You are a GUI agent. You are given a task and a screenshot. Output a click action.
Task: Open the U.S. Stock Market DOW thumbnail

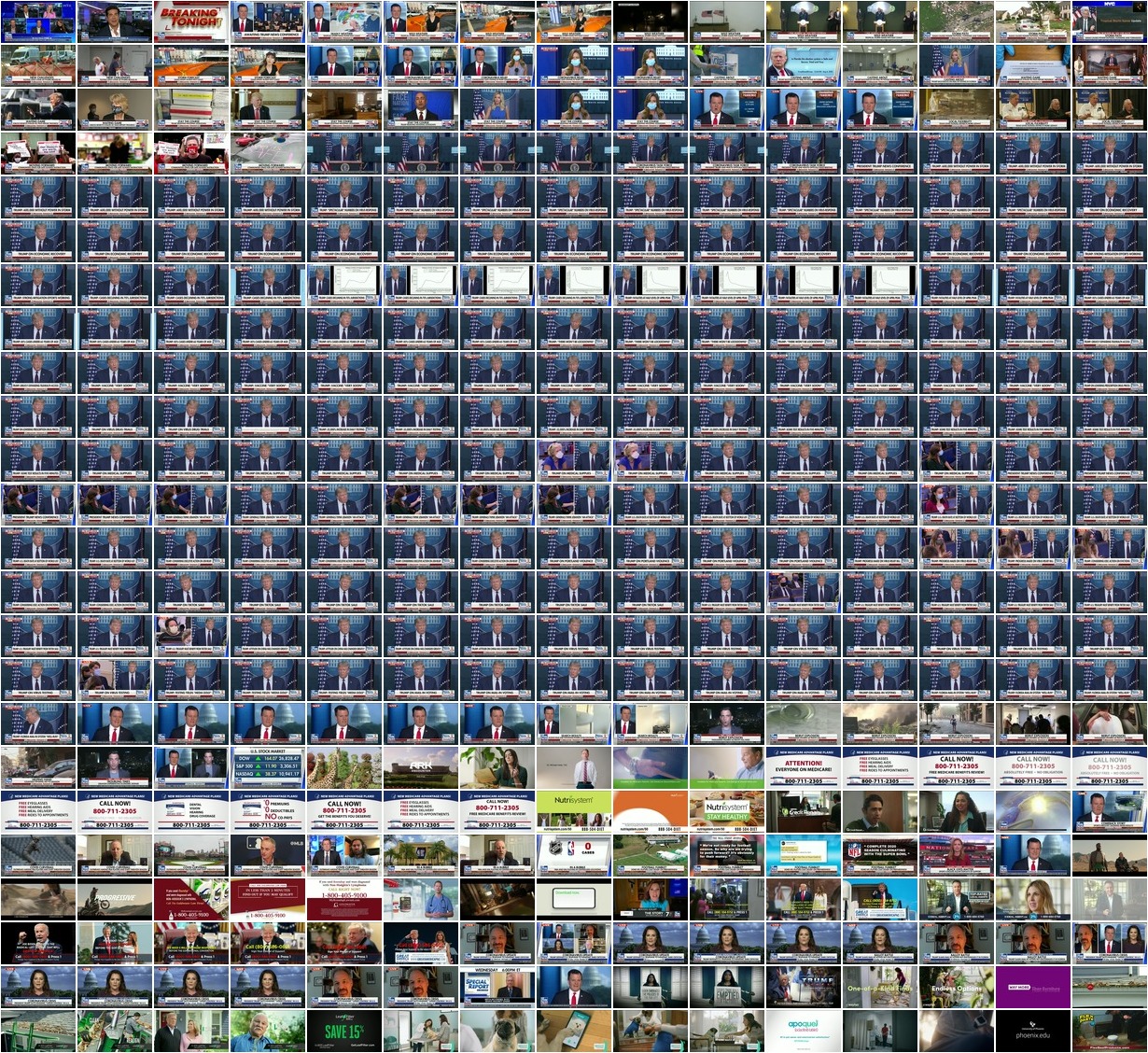pyautogui.click(x=267, y=766)
